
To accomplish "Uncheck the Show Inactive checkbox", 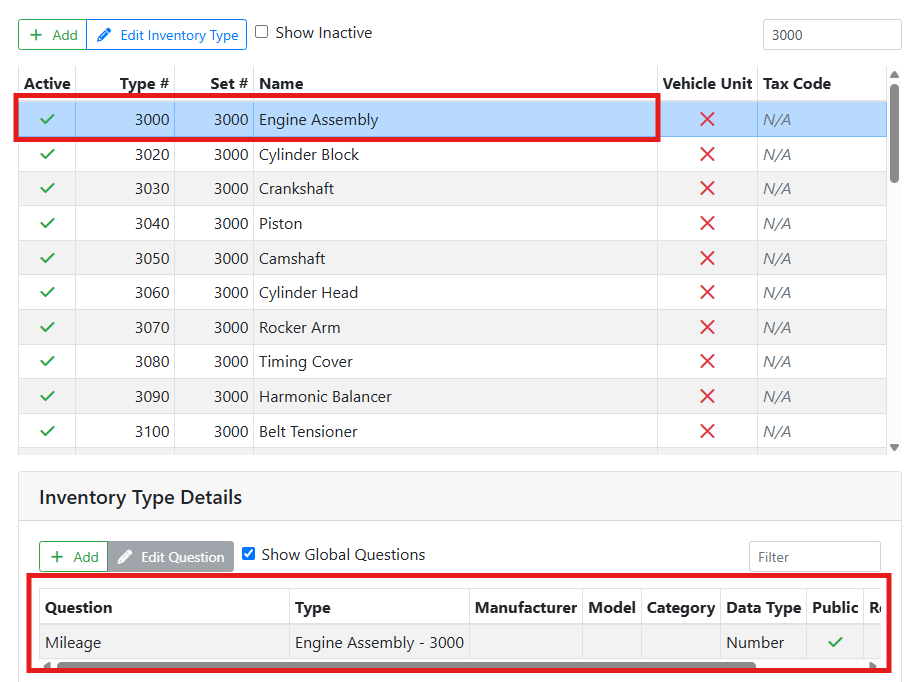I will (262, 32).
